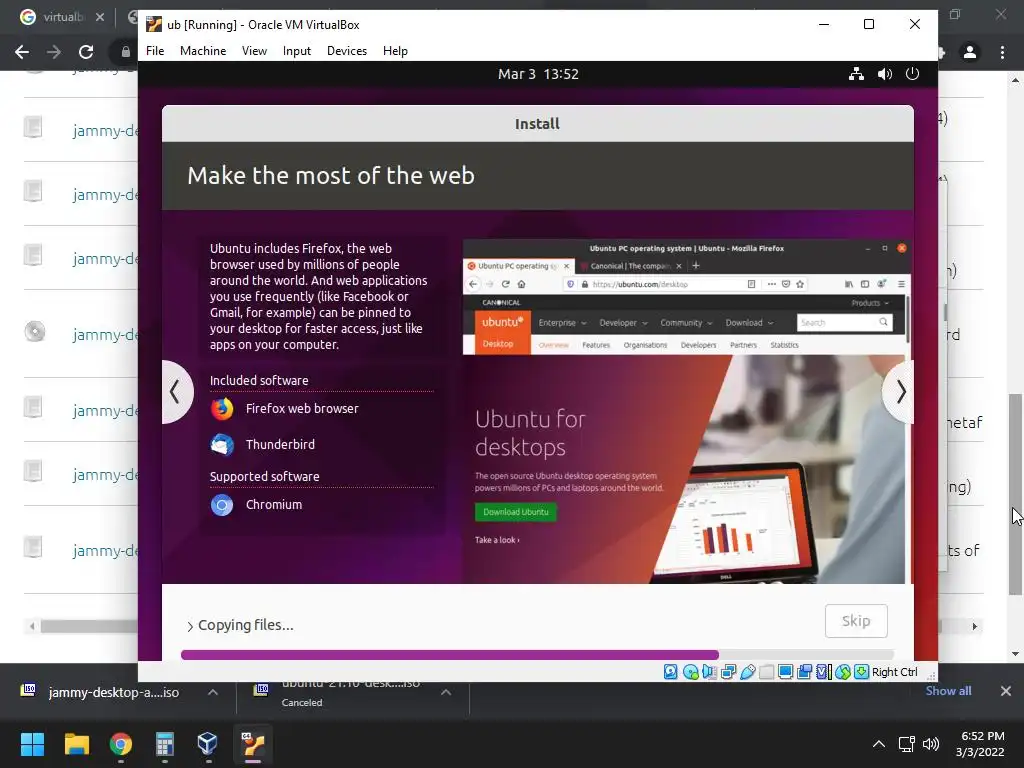
Task: Click the audio indicator in VirtualBox status bar
Action: click(x=709, y=672)
